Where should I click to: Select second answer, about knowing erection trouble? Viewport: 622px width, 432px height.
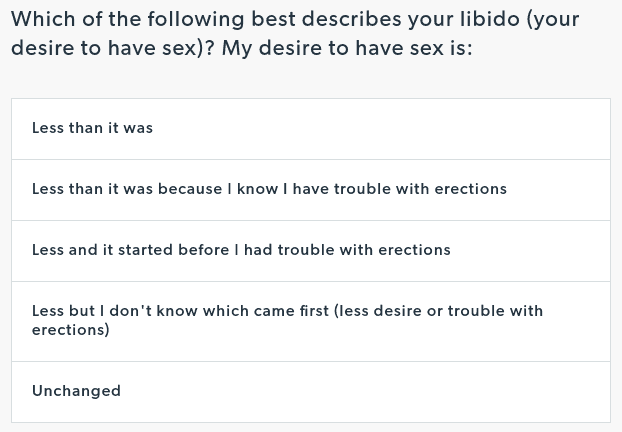pyautogui.click(x=310, y=190)
